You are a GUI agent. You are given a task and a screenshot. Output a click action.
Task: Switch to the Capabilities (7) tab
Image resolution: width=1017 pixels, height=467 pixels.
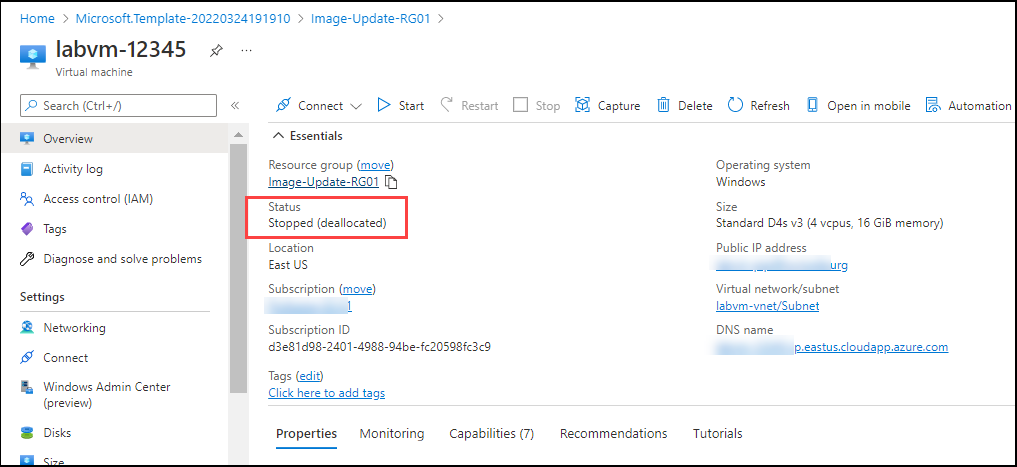(x=492, y=433)
